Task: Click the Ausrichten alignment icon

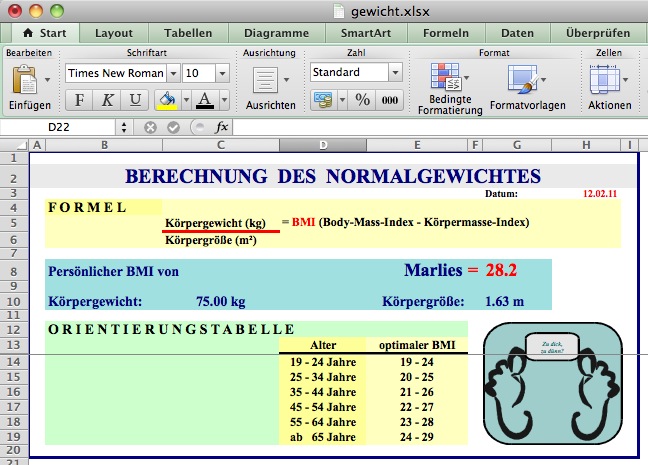Action: click(x=265, y=80)
